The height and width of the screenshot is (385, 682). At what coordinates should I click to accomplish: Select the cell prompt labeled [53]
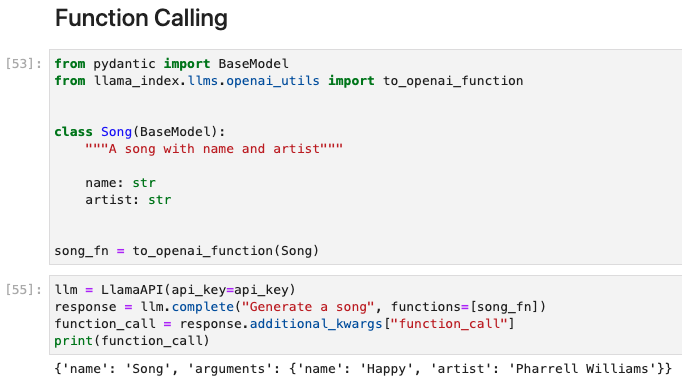[x=24, y=64]
